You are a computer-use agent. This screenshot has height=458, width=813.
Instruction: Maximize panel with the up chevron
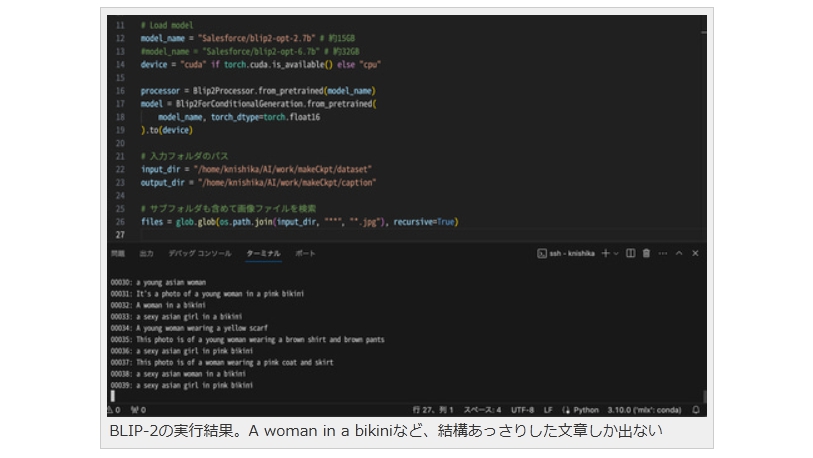679,254
